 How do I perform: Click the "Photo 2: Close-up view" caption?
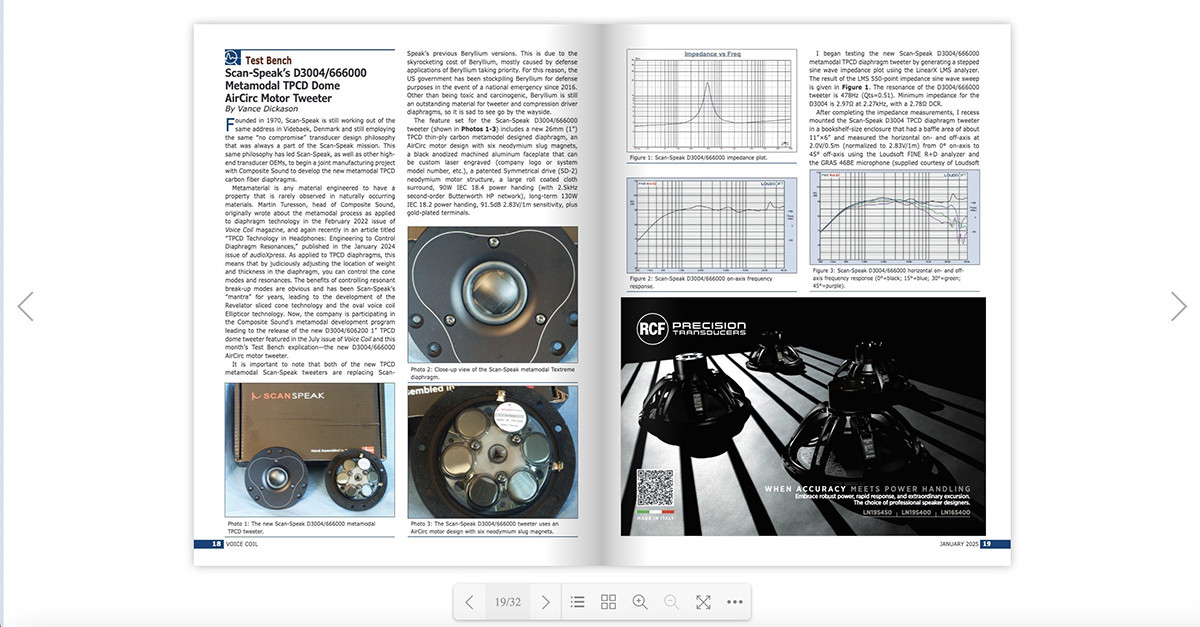point(492,374)
